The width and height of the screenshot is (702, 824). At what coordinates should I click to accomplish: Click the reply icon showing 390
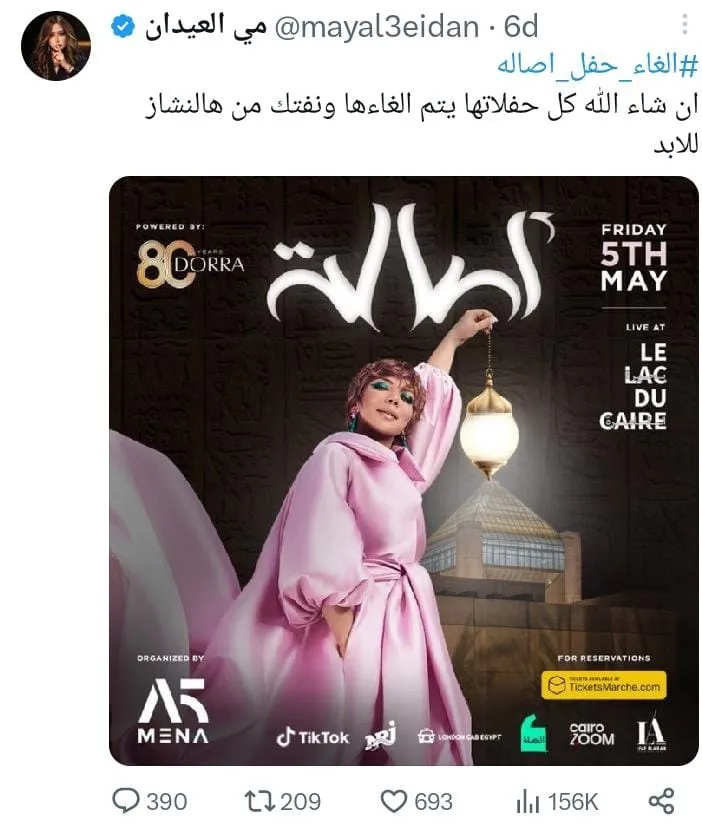click(x=126, y=801)
